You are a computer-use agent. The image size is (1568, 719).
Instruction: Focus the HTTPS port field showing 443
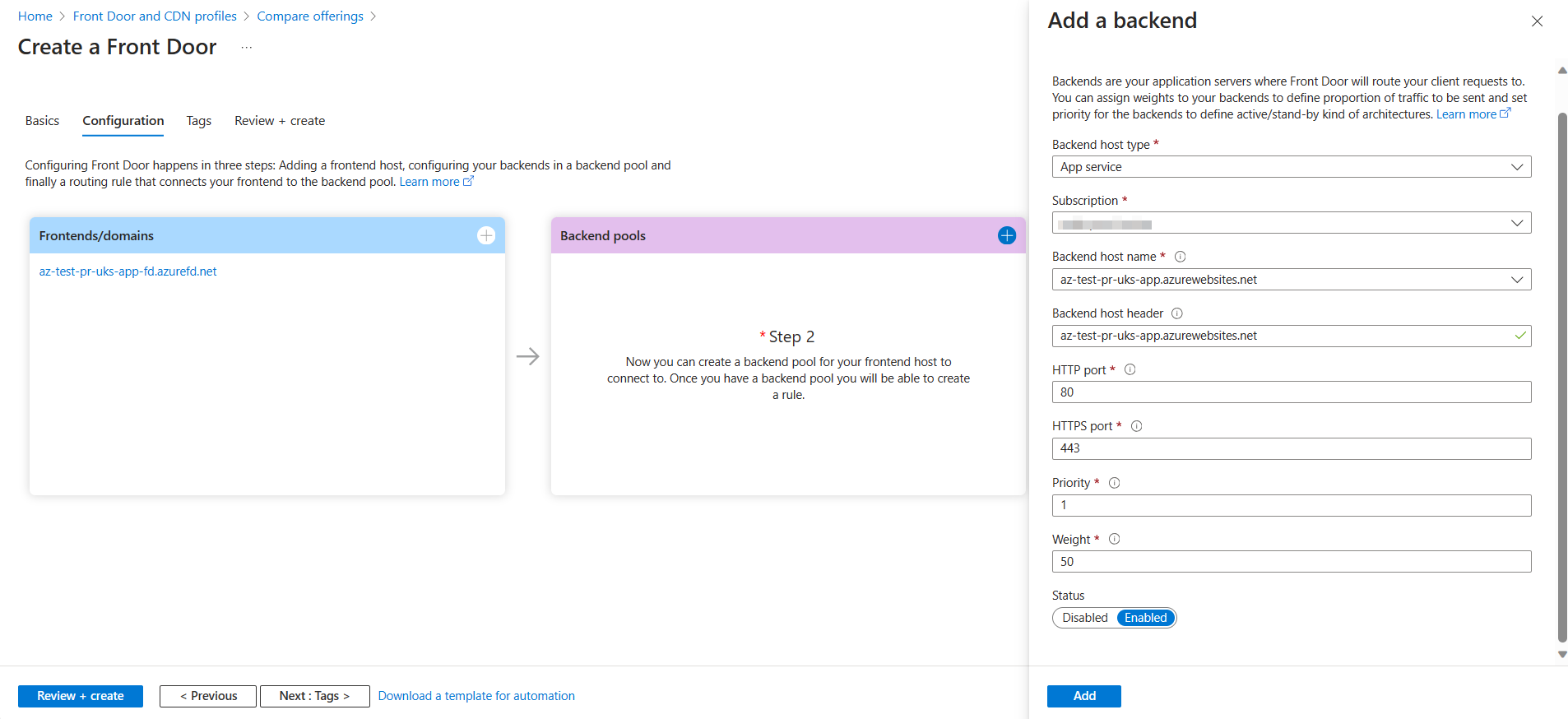pyautogui.click(x=1291, y=448)
